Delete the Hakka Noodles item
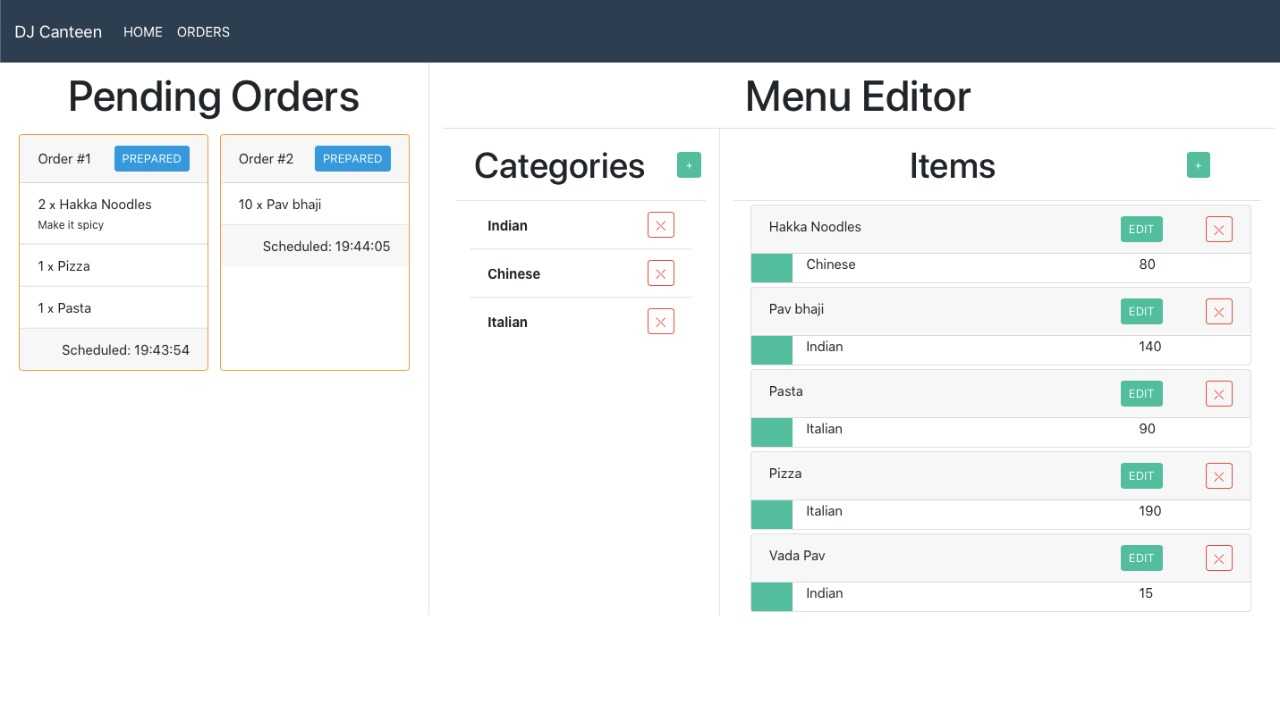Screen dimensions: 1280x705 1219,229
